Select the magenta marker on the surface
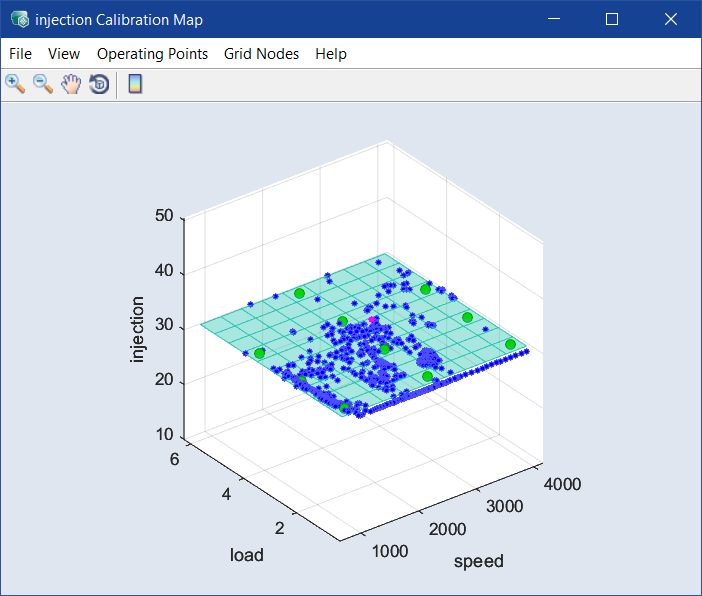This screenshot has height=596, width=702. (374, 319)
